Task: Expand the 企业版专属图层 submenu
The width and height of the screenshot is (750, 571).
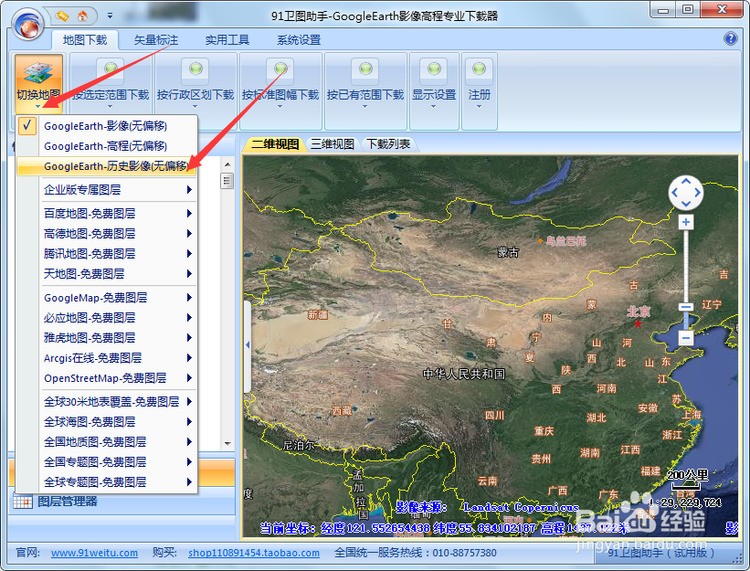Action: (x=107, y=190)
